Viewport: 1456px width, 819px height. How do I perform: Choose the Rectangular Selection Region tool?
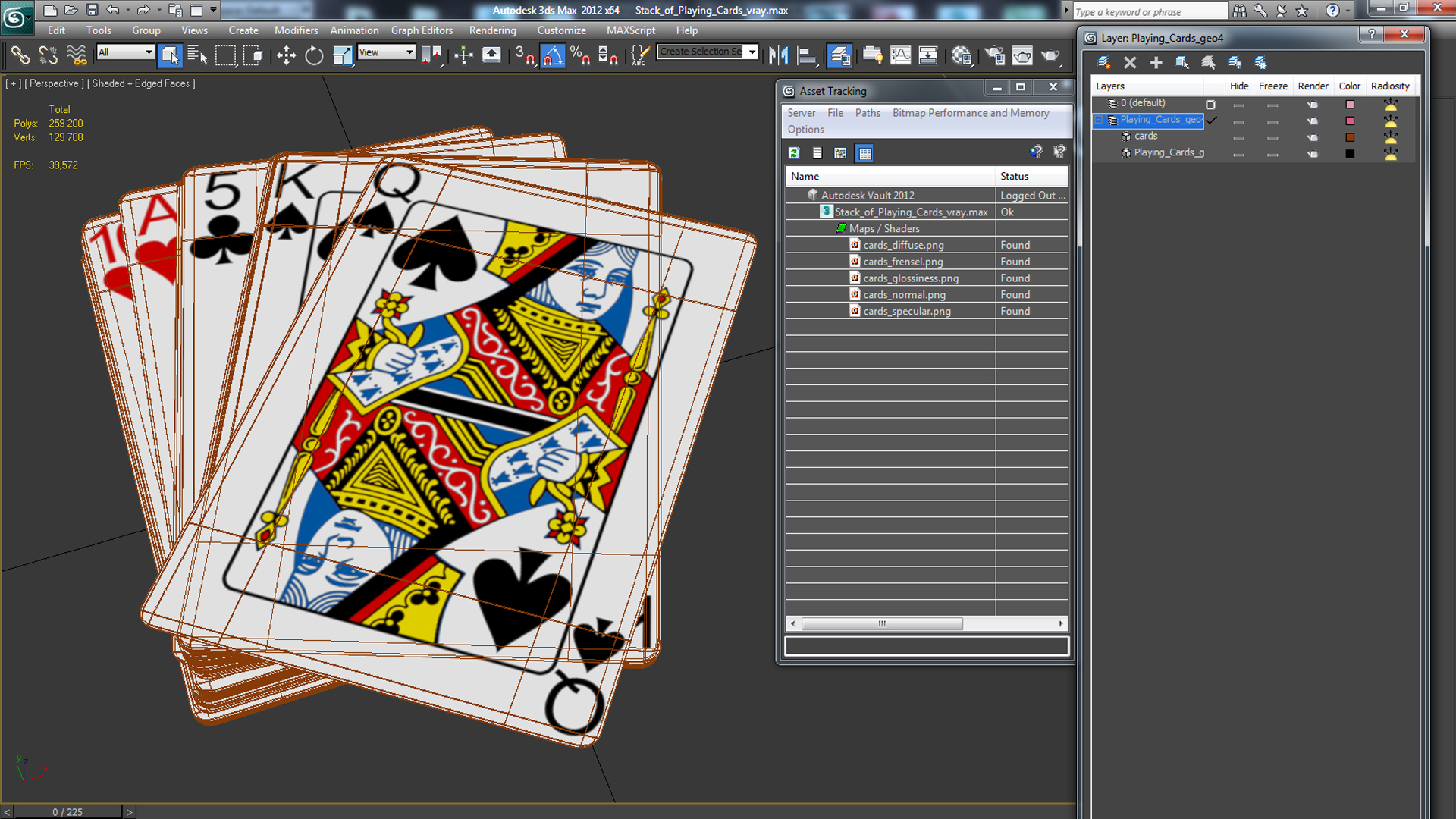click(225, 55)
